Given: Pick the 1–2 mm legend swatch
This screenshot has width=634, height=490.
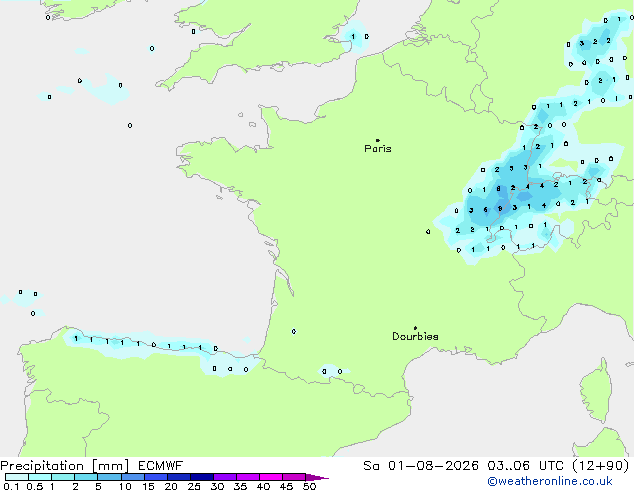Looking at the screenshot, I should (x=63, y=477).
